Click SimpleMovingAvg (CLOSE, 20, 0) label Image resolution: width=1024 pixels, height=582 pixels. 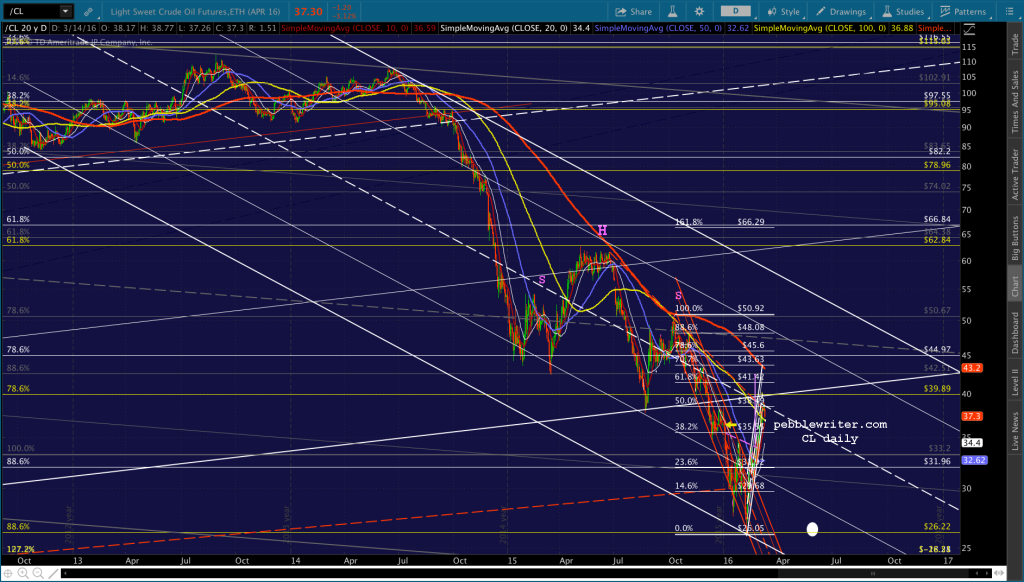(504, 29)
